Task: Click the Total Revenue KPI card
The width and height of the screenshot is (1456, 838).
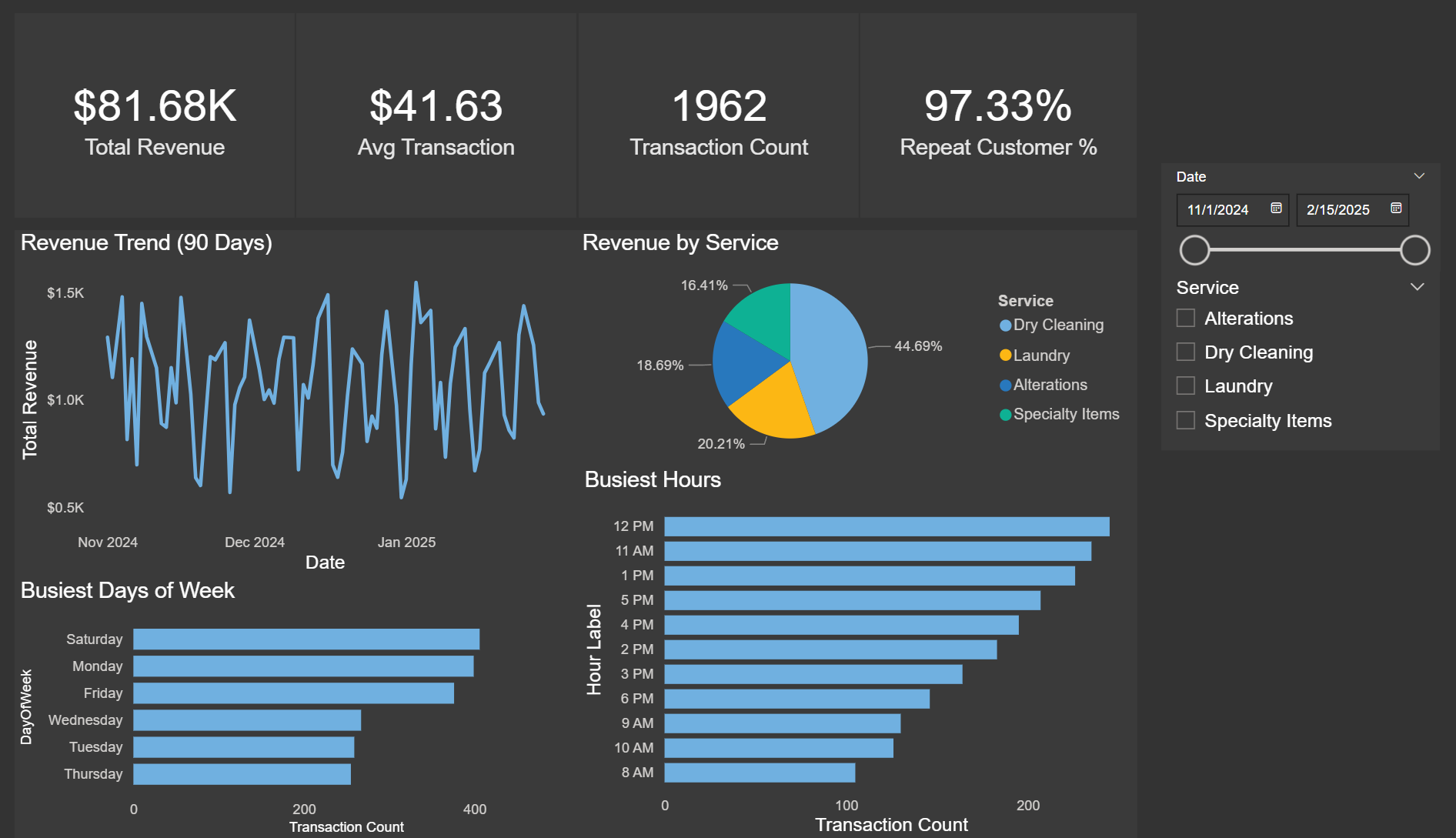Action: pyautogui.click(x=153, y=115)
